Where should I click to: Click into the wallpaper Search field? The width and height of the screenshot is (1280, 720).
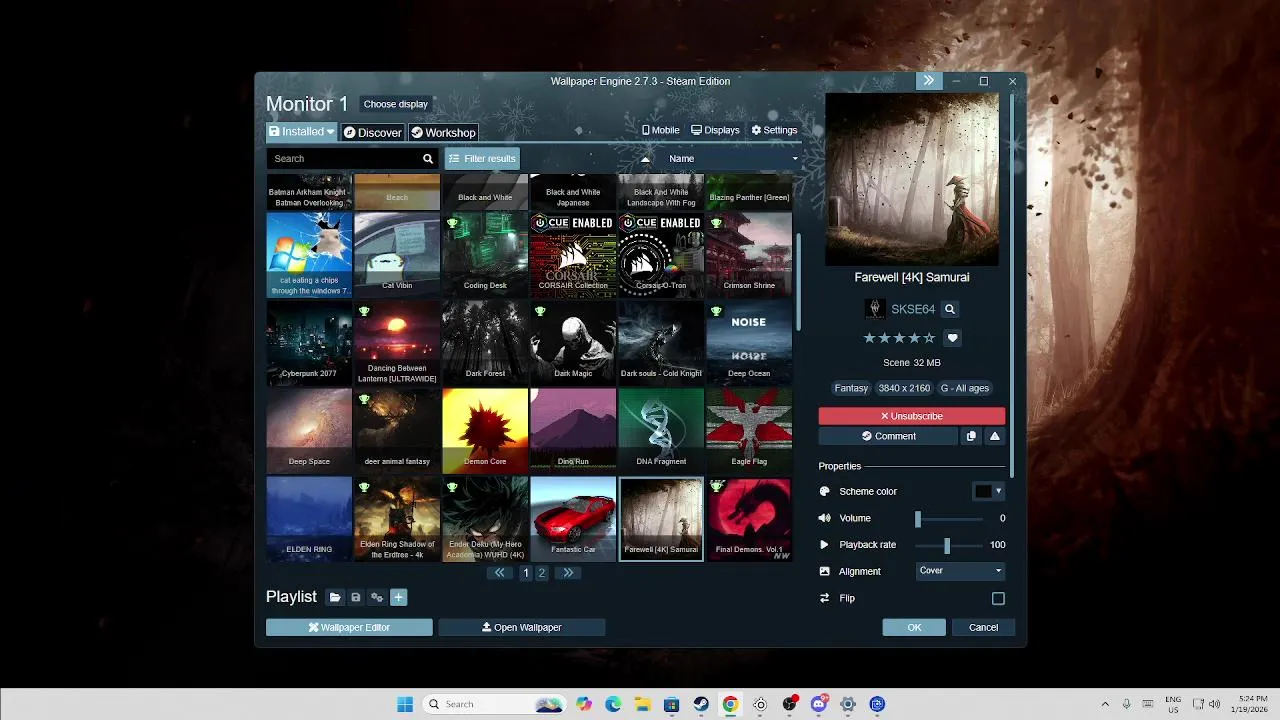pyautogui.click(x=342, y=158)
